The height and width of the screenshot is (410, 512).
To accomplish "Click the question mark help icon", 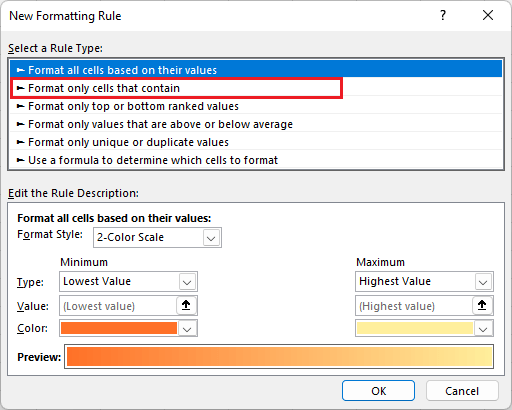I will pyautogui.click(x=443, y=15).
